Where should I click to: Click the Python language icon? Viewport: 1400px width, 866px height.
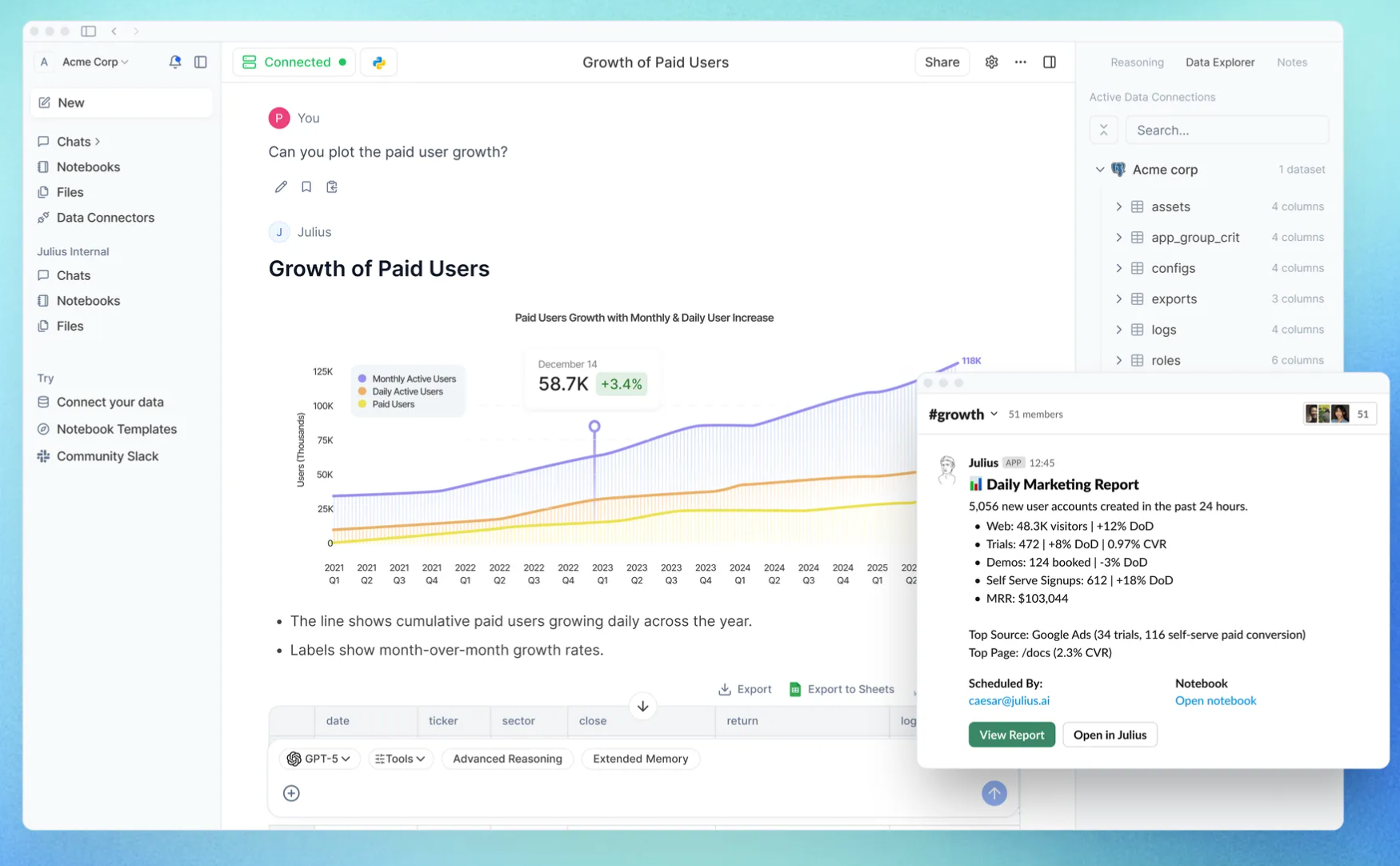[378, 62]
